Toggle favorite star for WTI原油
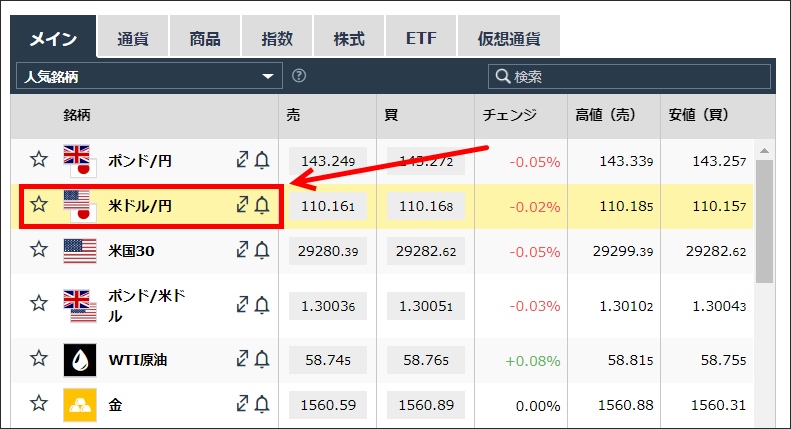This screenshot has height=429, width=791. (39, 358)
